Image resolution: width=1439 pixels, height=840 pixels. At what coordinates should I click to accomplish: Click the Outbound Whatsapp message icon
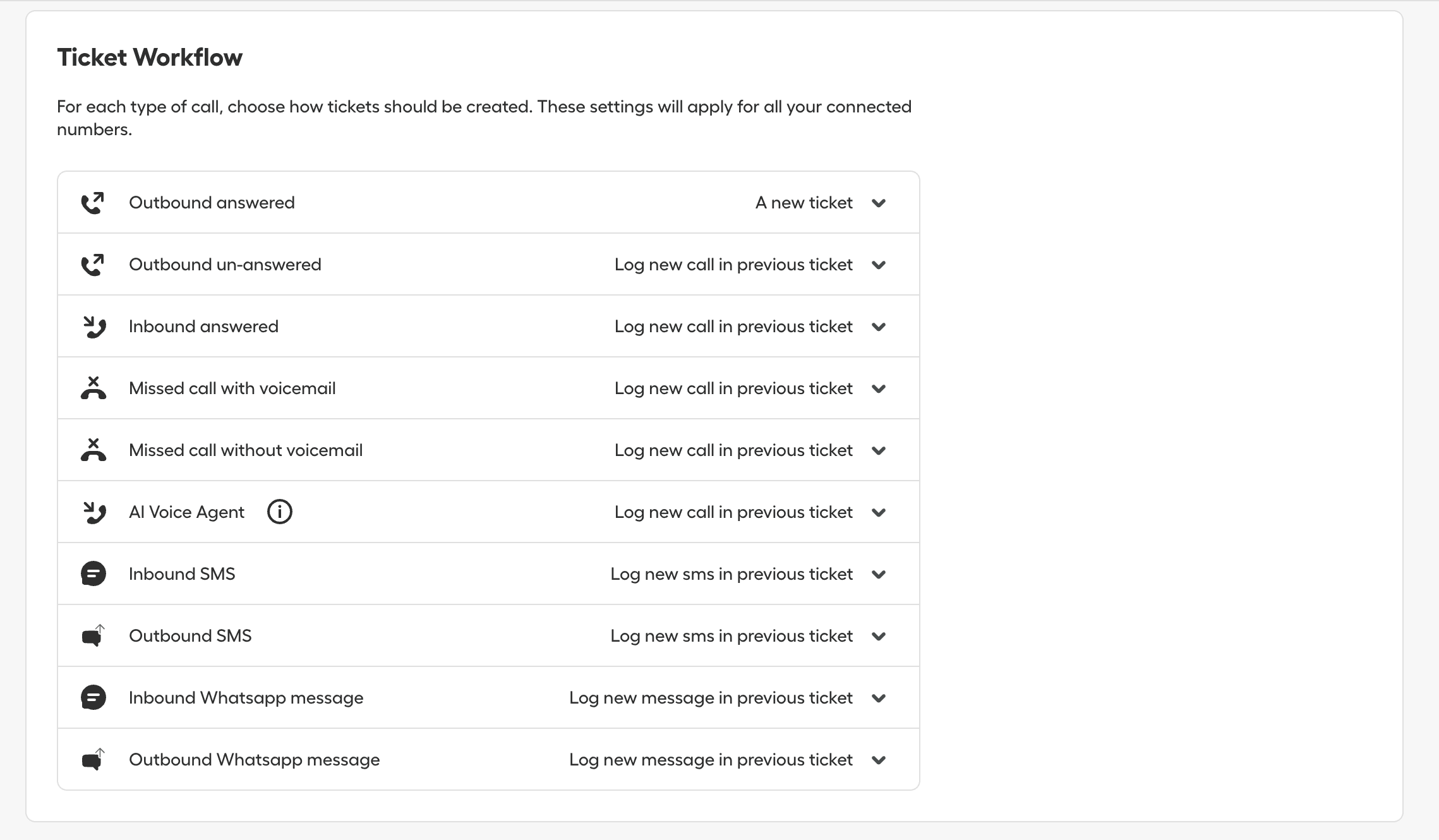tap(92, 759)
